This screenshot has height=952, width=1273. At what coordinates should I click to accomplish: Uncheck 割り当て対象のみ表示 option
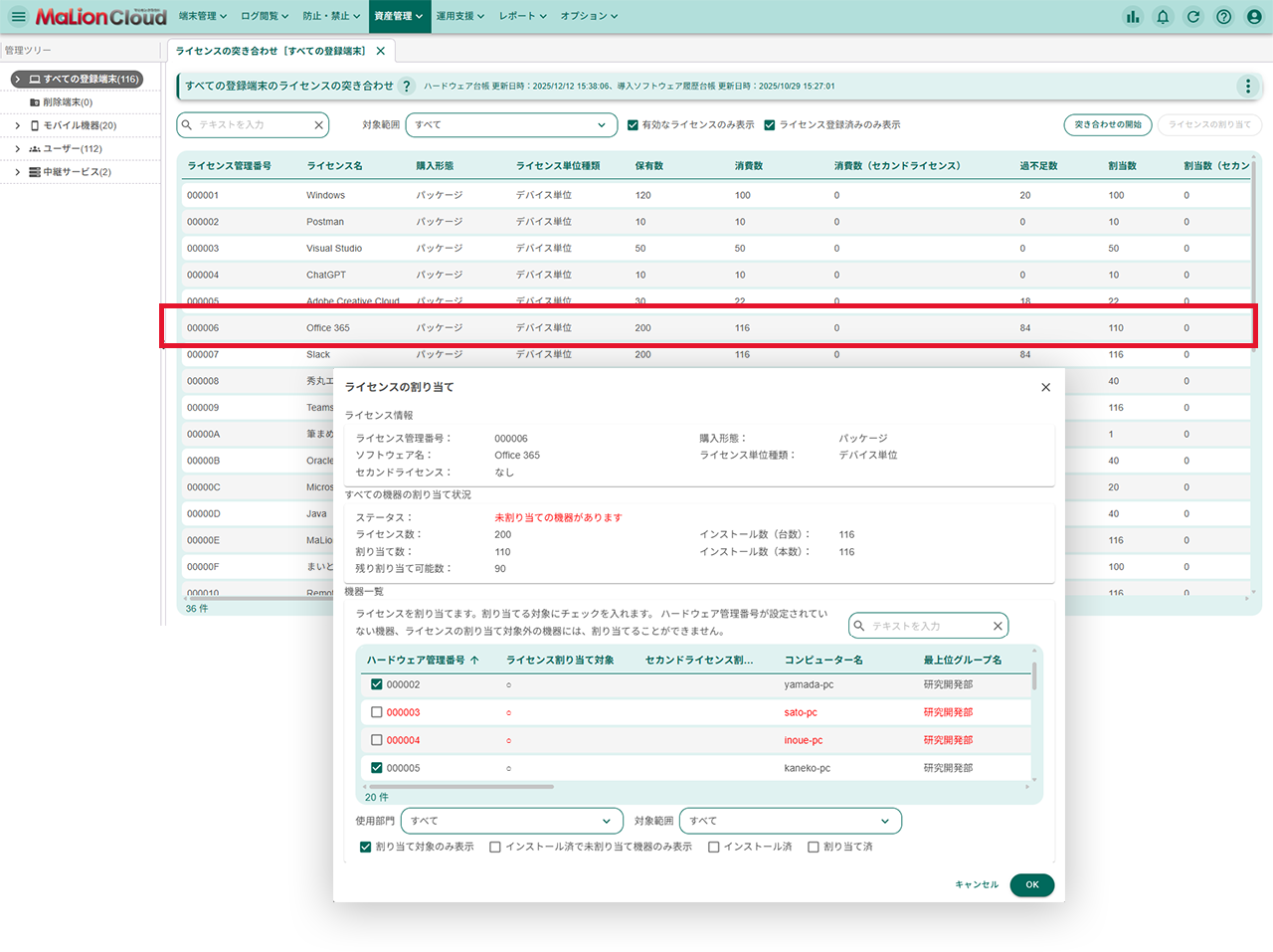coord(365,848)
